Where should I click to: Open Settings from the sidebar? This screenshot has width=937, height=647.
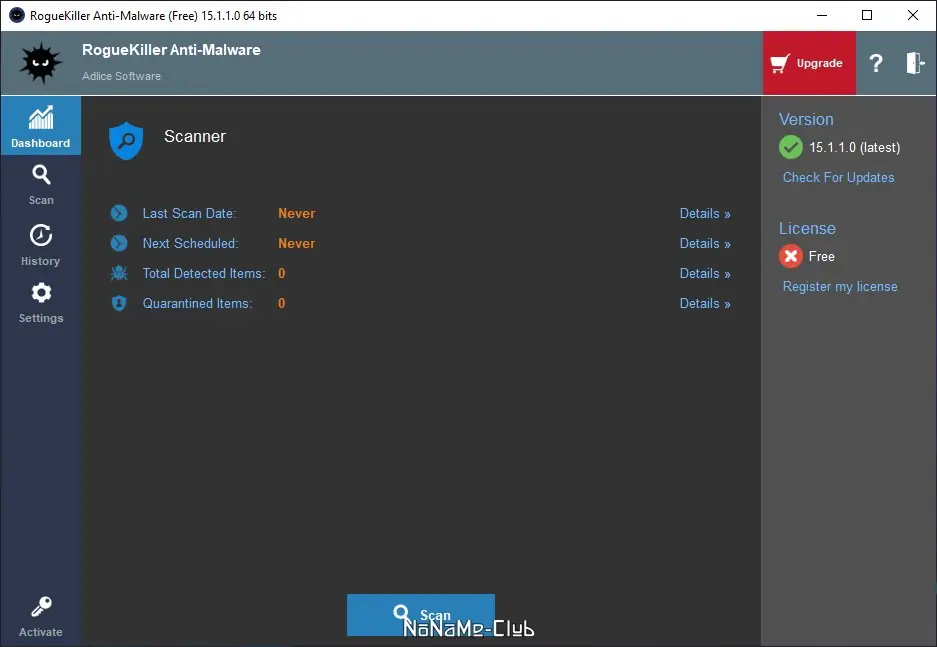pyautogui.click(x=41, y=302)
